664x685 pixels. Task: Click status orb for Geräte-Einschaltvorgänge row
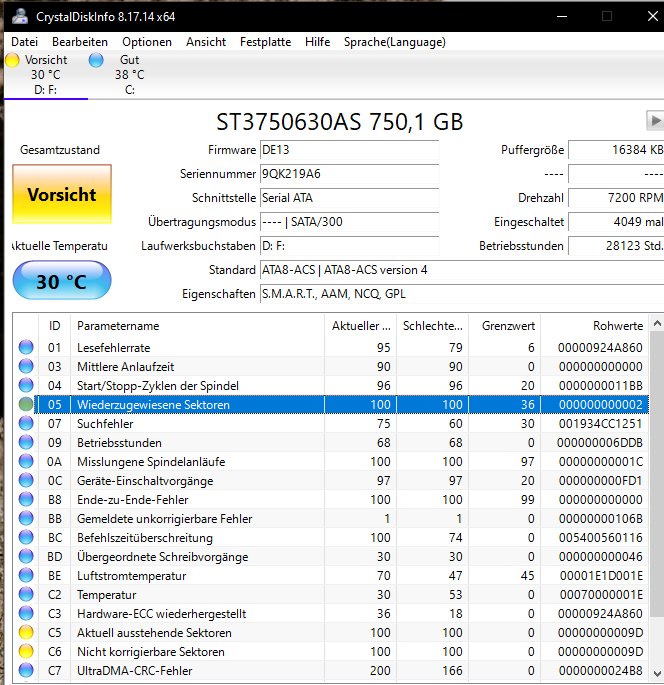click(x=26, y=480)
